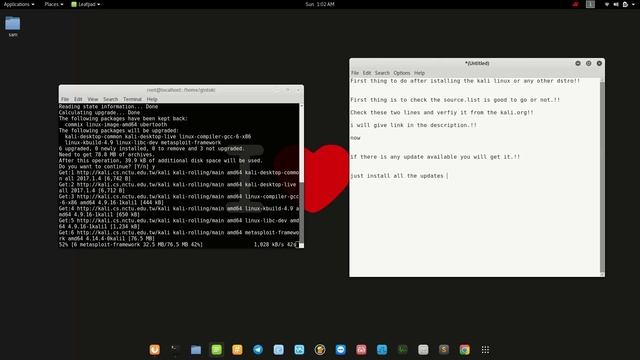640x360 pixels.
Task: Open the clock and calendar in top bar
Action: [x=320, y=4]
